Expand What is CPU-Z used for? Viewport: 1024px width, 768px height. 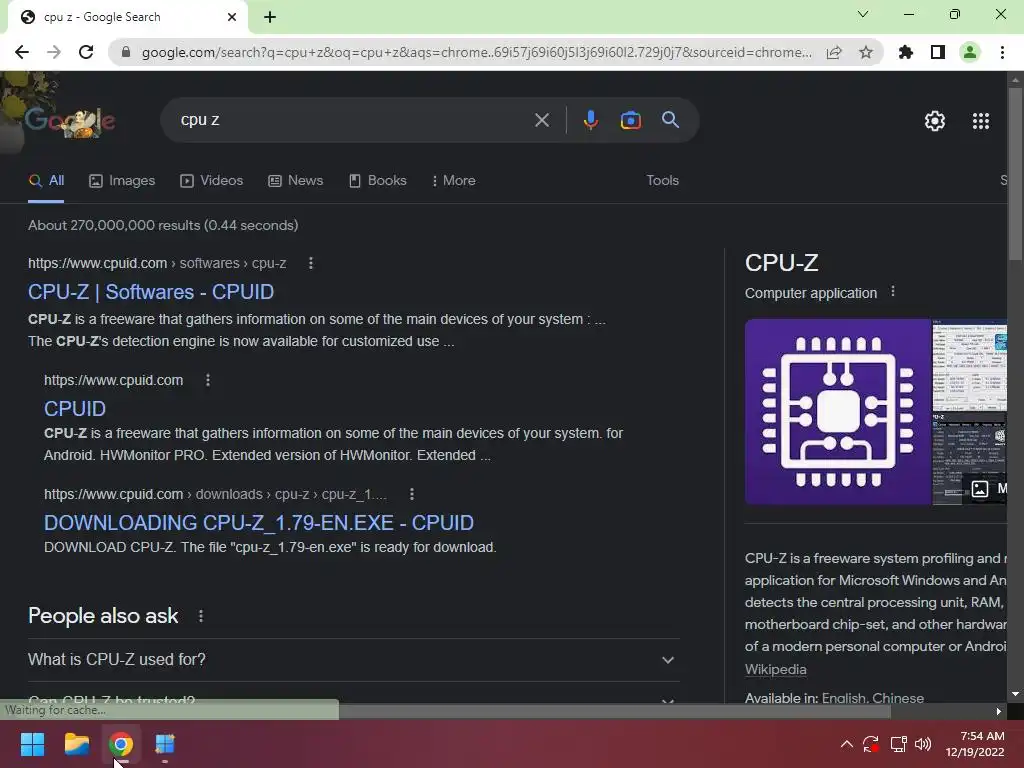pos(353,660)
